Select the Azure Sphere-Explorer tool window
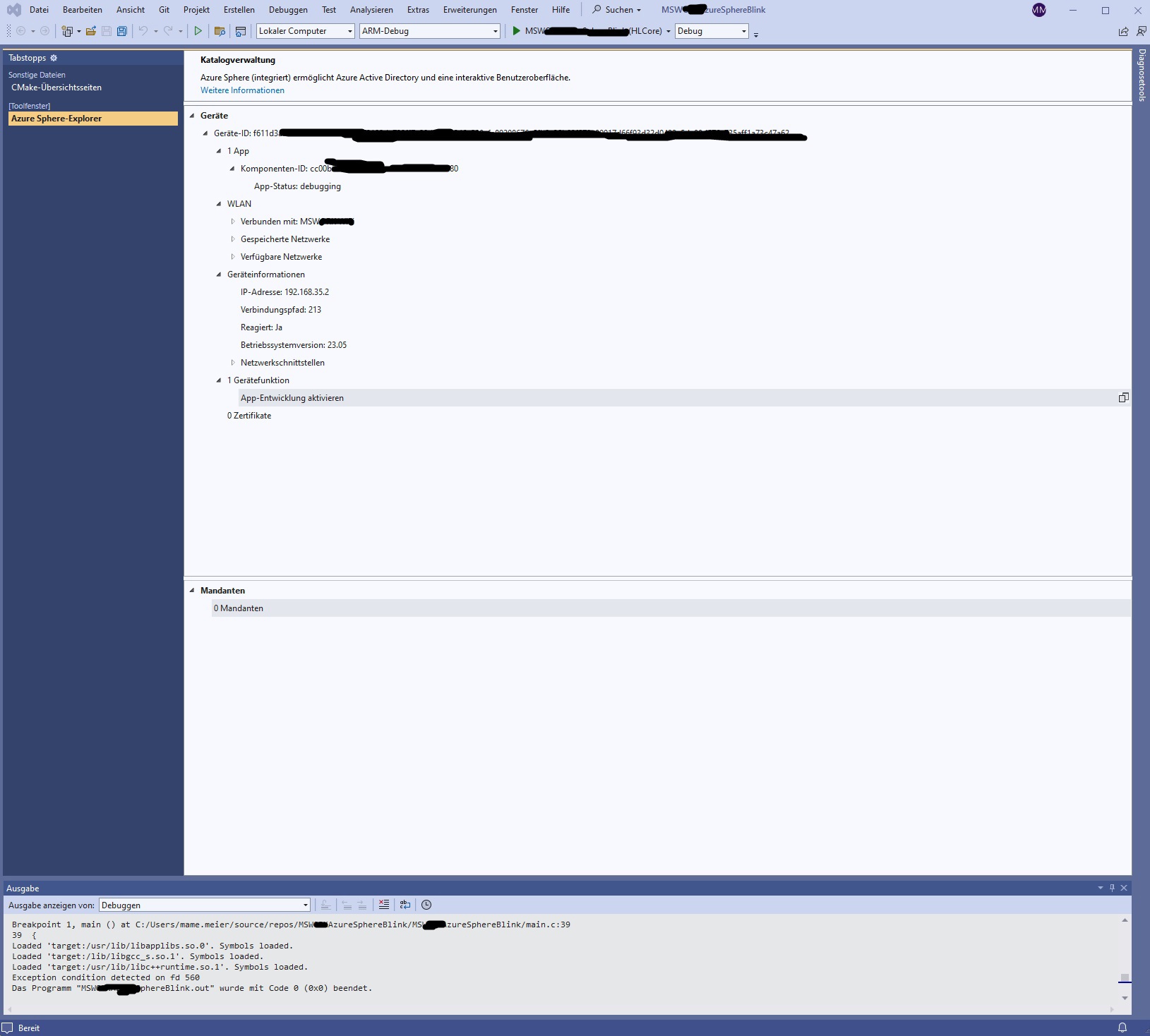This screenshot has height=1036, width=1150. pyautogui.click(x=93, y=119)
